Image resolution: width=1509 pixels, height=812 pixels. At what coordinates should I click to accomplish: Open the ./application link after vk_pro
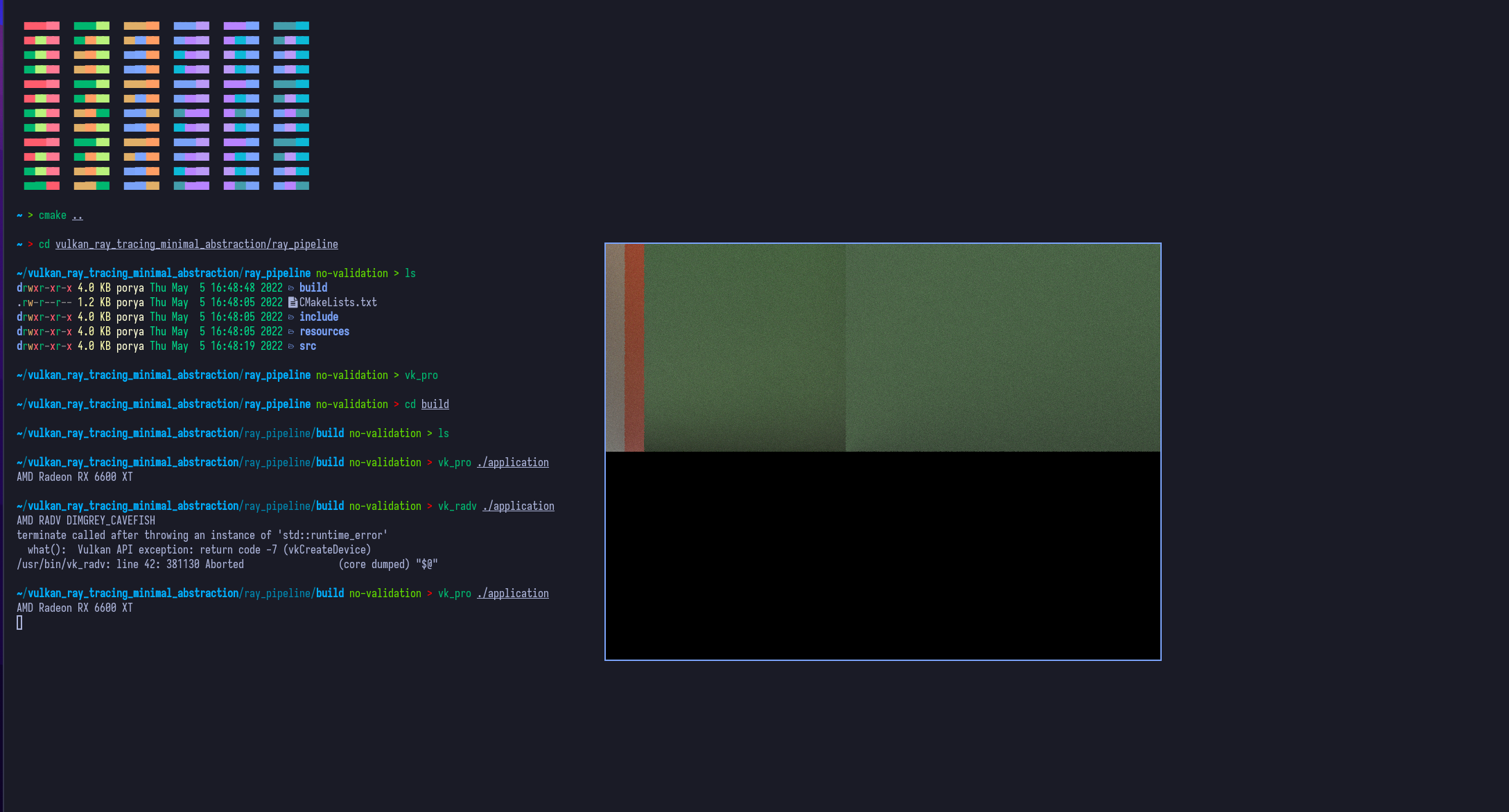tap(513, 462)
